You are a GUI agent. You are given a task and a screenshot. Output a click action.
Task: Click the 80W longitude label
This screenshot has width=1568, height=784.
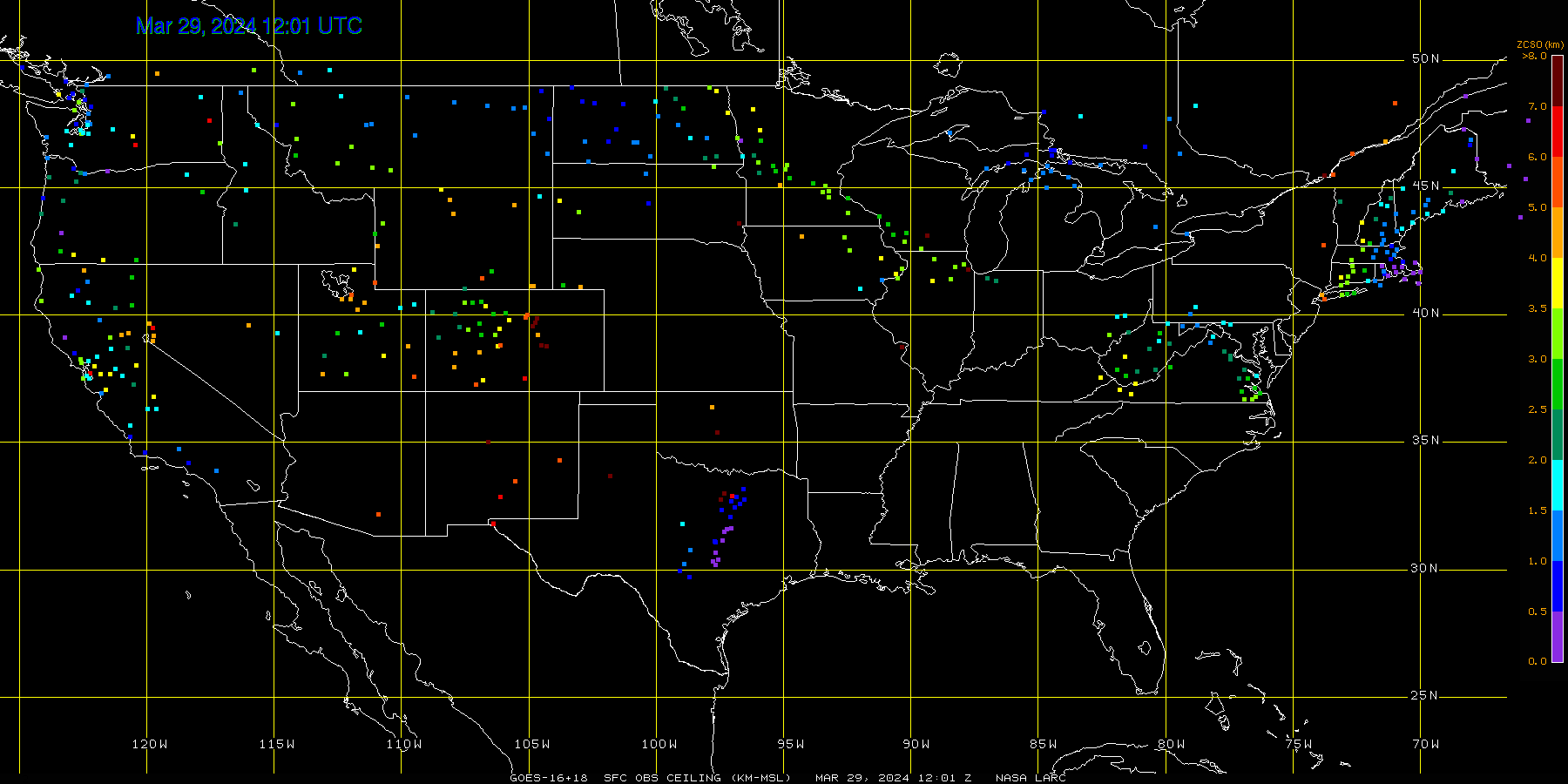coord(1172,745)
